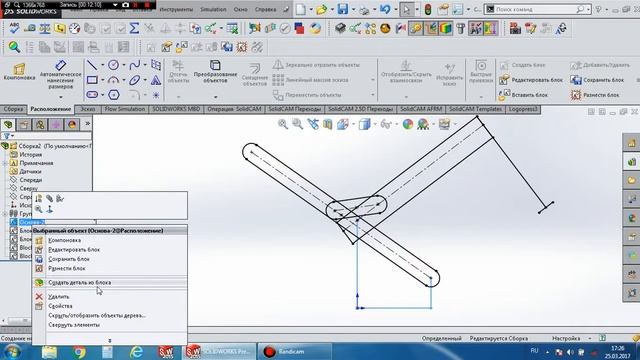Click the Save icon in top toolbar

(x=342, y=9)
